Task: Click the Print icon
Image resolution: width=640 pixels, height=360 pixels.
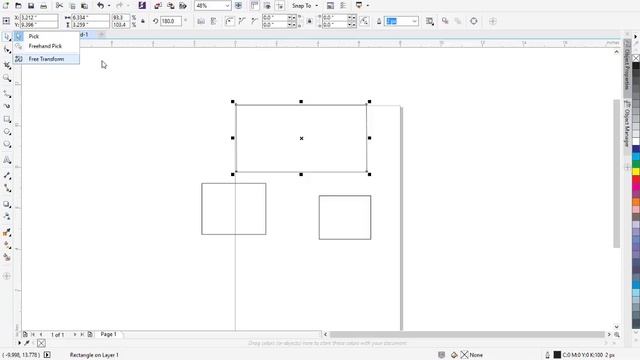Action: (x=43, y=6)
